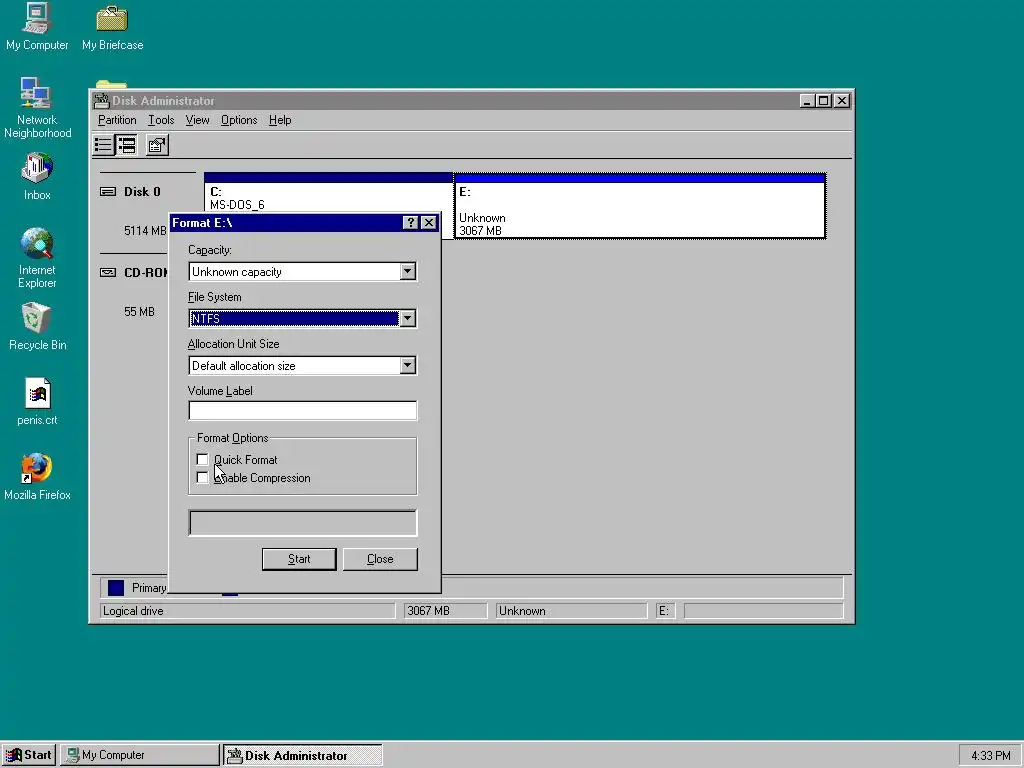Open My Computer desktop icon

(37, 27)
